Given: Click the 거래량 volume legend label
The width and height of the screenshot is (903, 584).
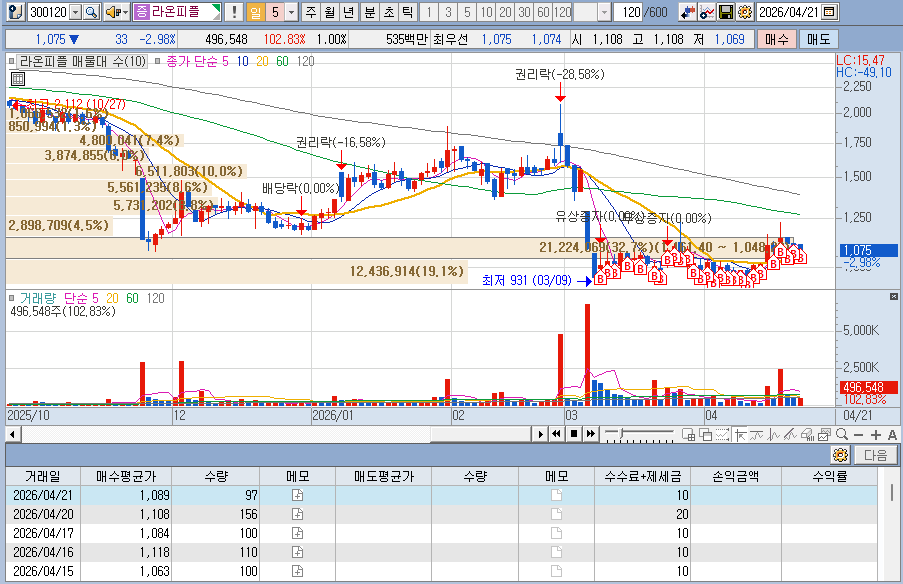Looking at the screenshot, I should pyautogui.click(x=37, y=298).
